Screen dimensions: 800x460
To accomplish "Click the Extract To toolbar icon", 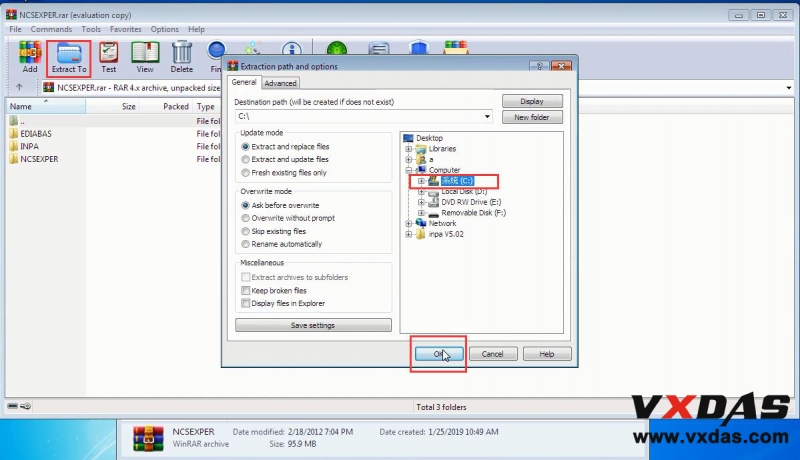I will tap(69, 57).
